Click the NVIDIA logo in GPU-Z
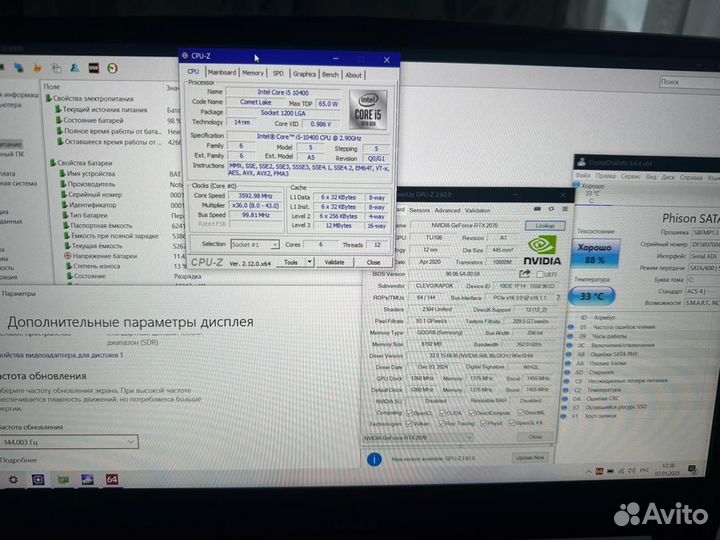The width and height of the screenshot is (720, 540). 542,251
